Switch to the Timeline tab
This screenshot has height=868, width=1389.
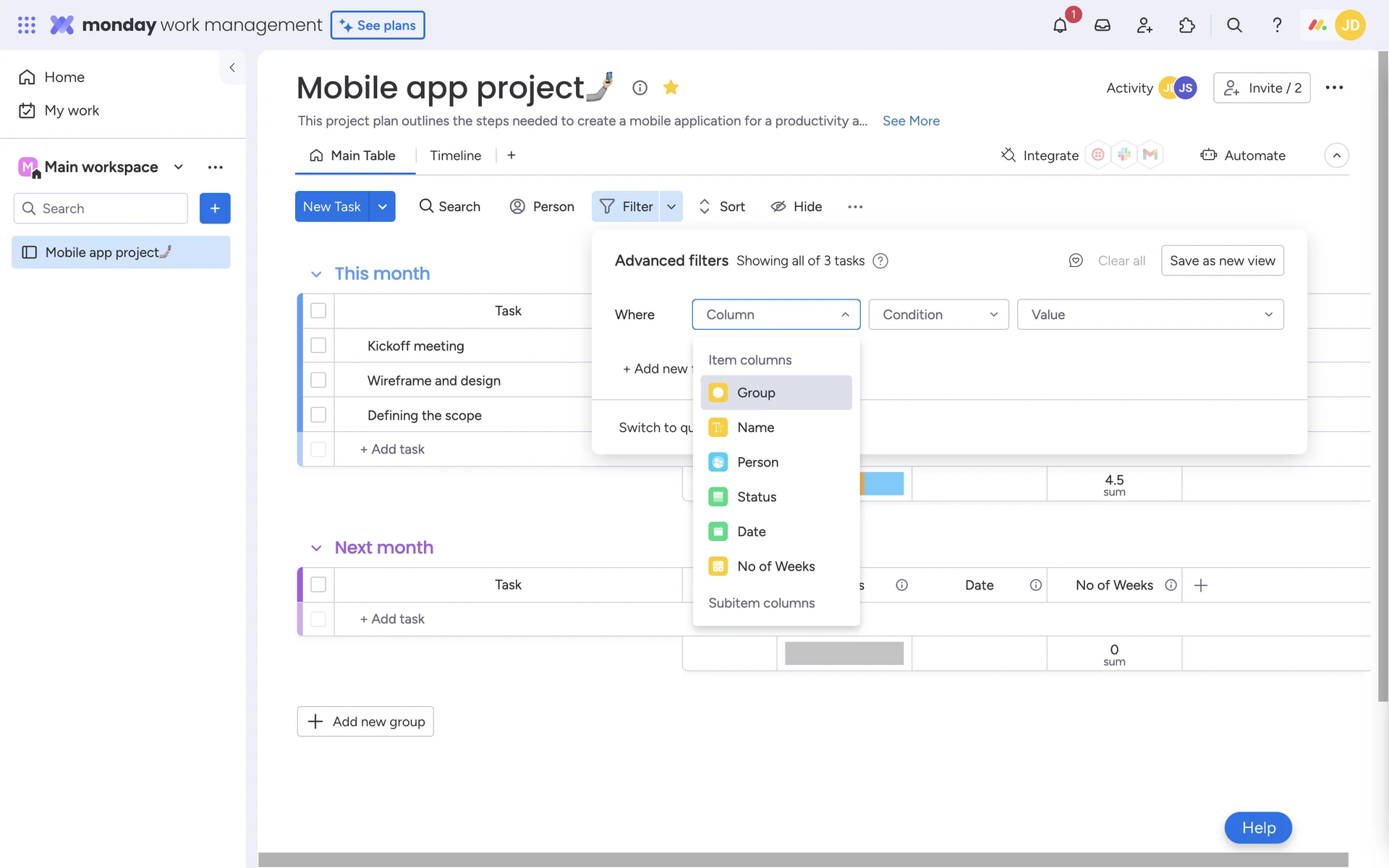point(455,156)
